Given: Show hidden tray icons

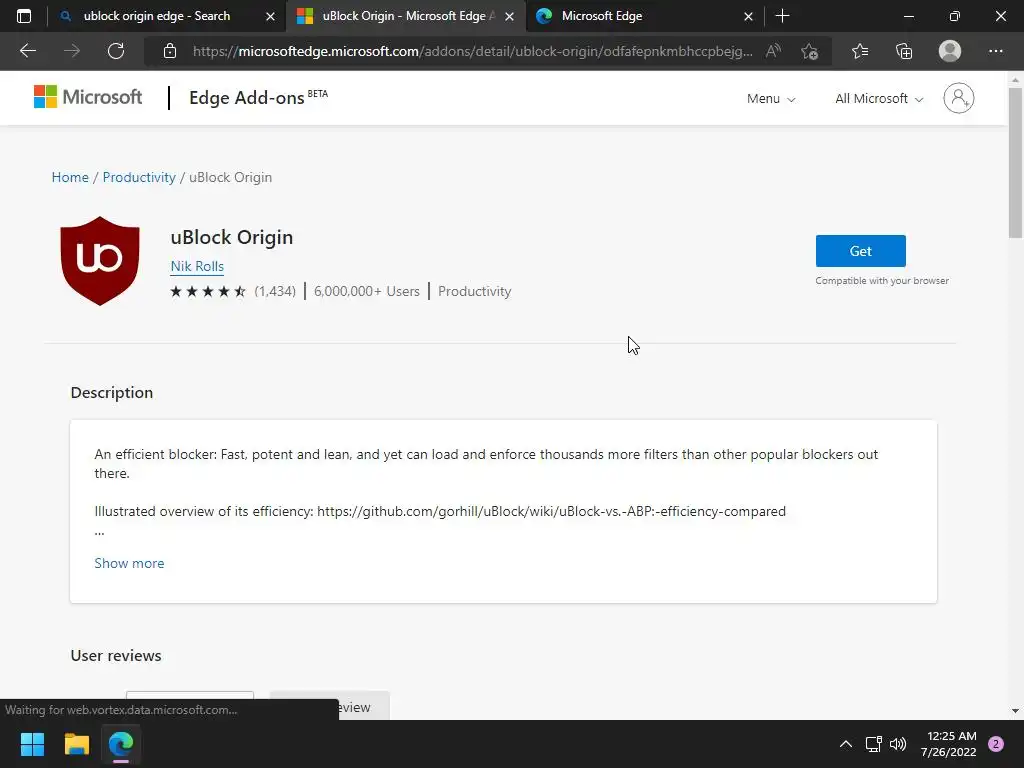Looking at the screenshot, I should (846, 744).
